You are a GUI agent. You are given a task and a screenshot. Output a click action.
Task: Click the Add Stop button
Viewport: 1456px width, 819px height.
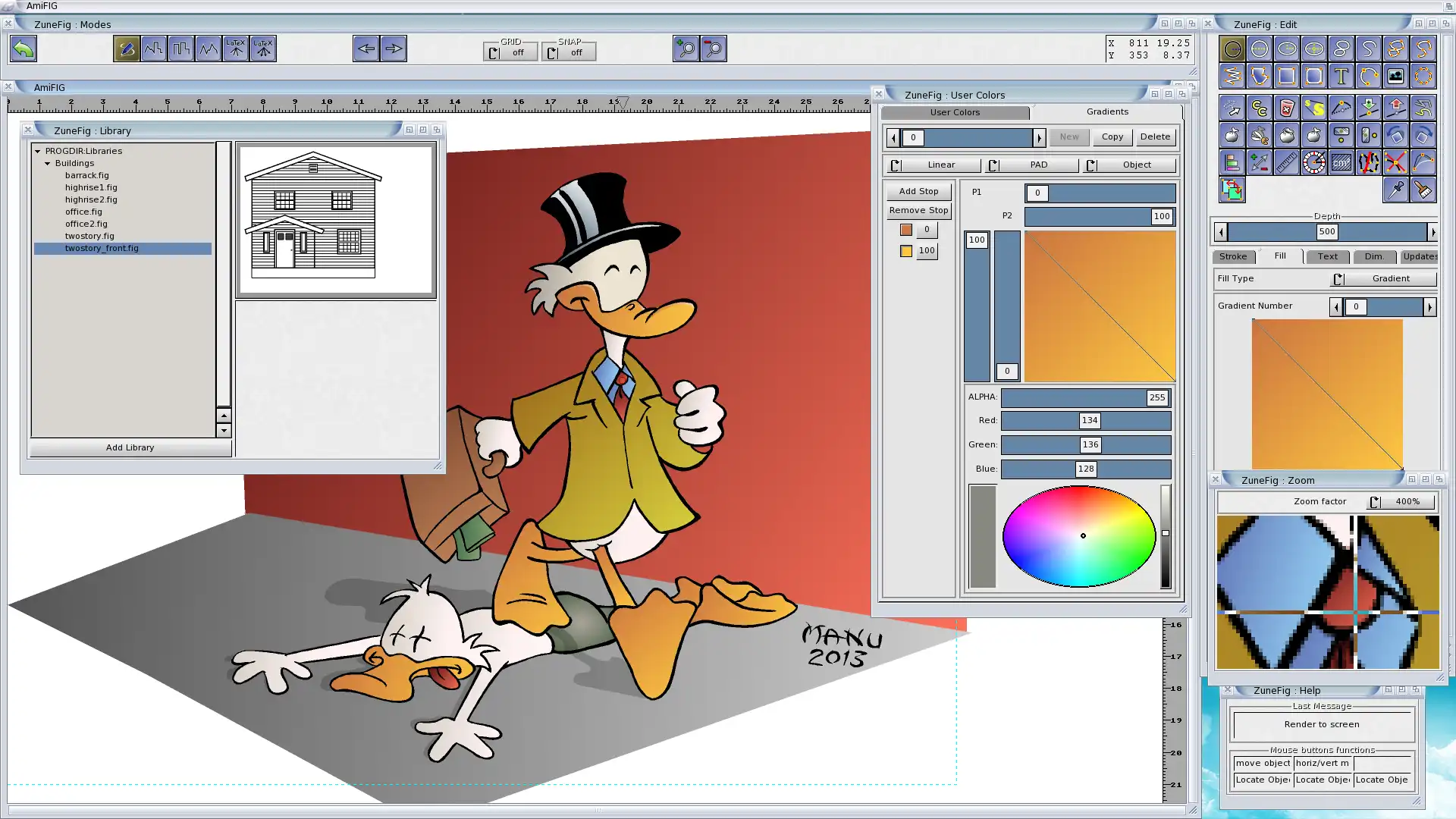pyautogui.click(x=918, y=191)
